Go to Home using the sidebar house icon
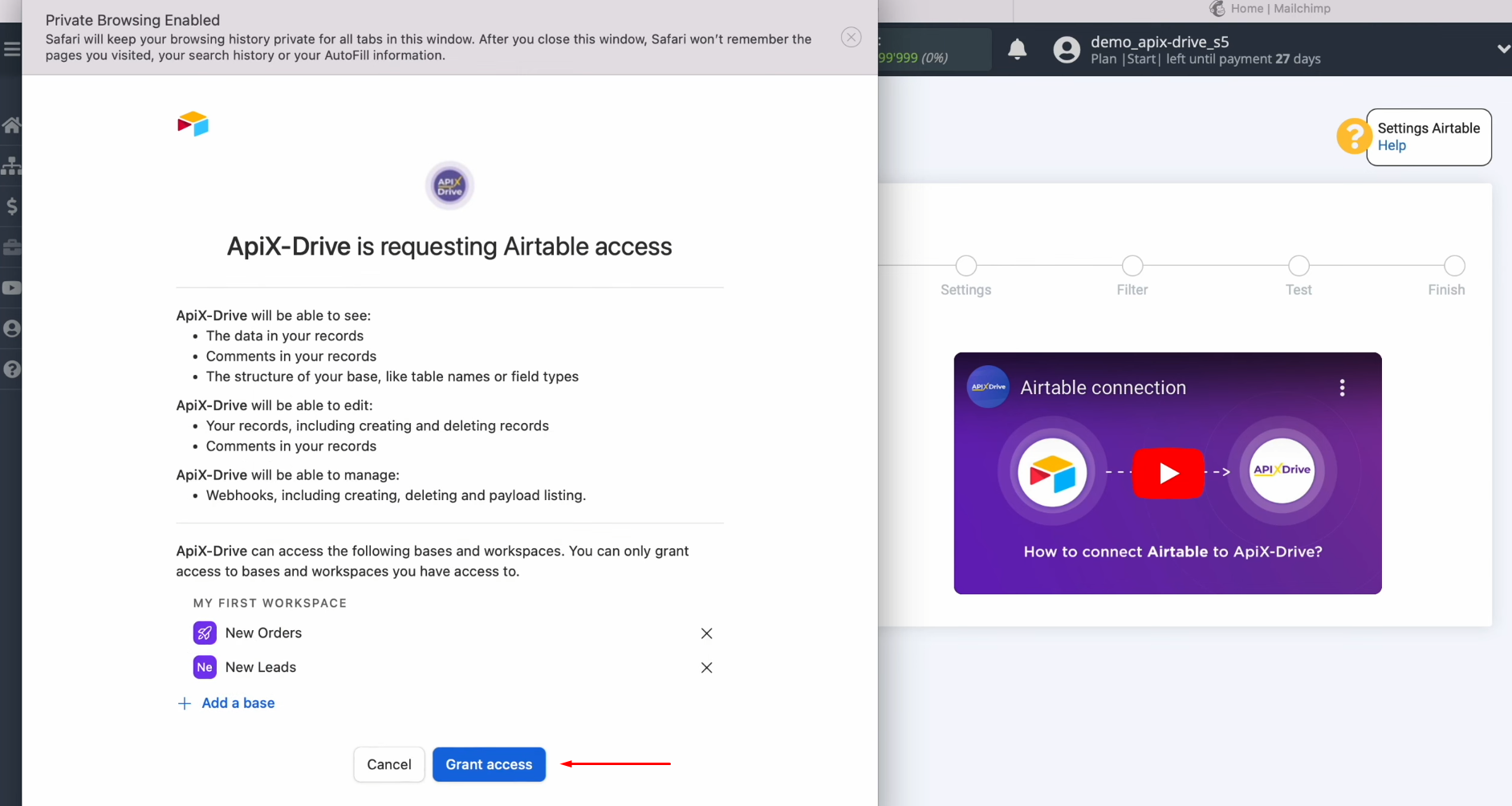 (12, 124)
